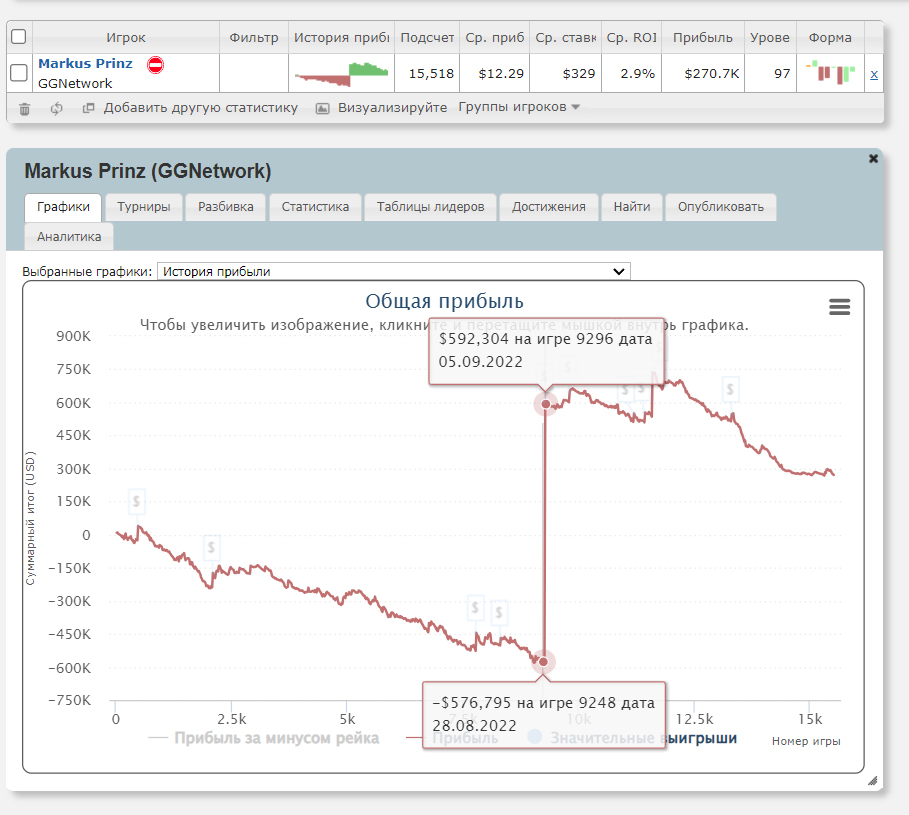The width and height of the screenshot is (909, 815).
Task: Click the chart point at game 9296
Action: tap(545, 404)
